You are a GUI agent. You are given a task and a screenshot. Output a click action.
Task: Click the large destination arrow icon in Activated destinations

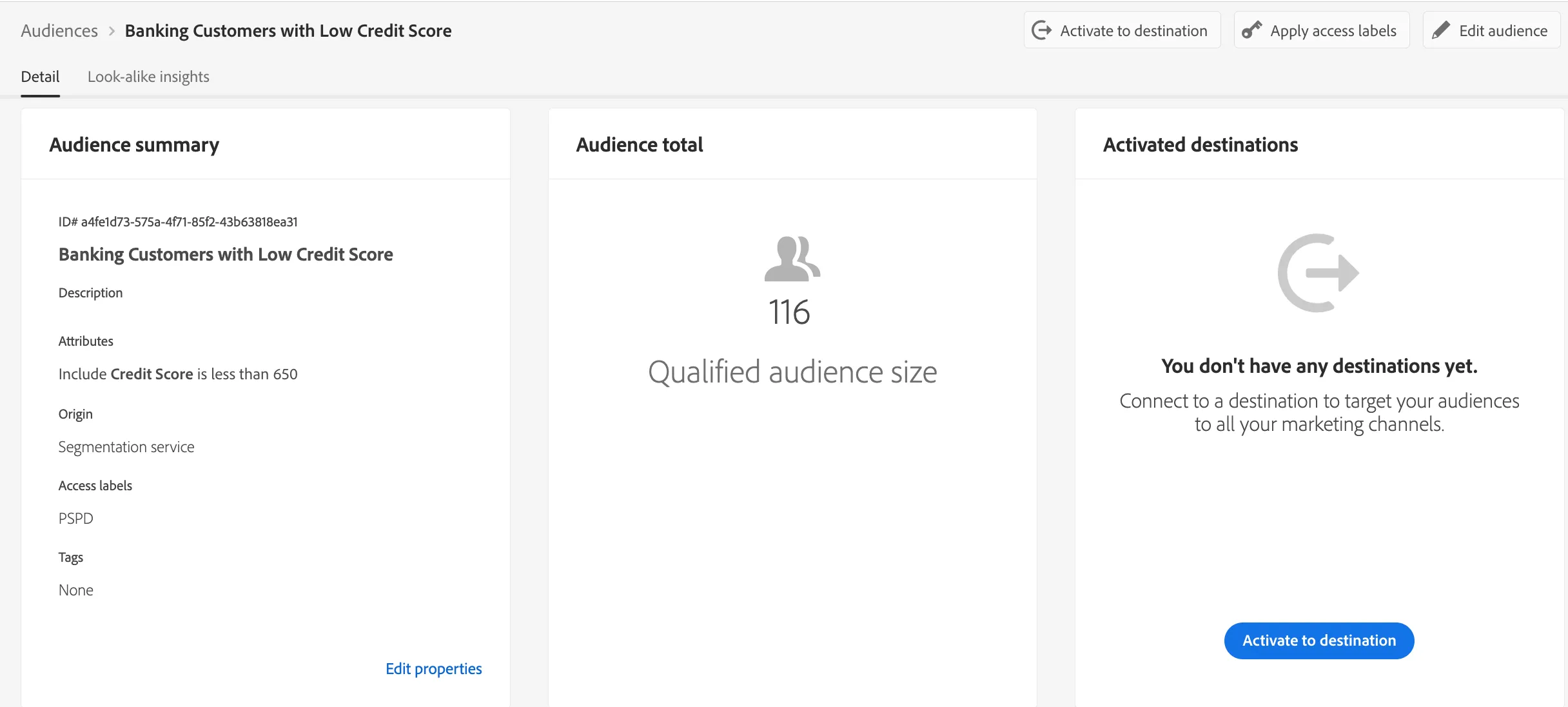1318,273
